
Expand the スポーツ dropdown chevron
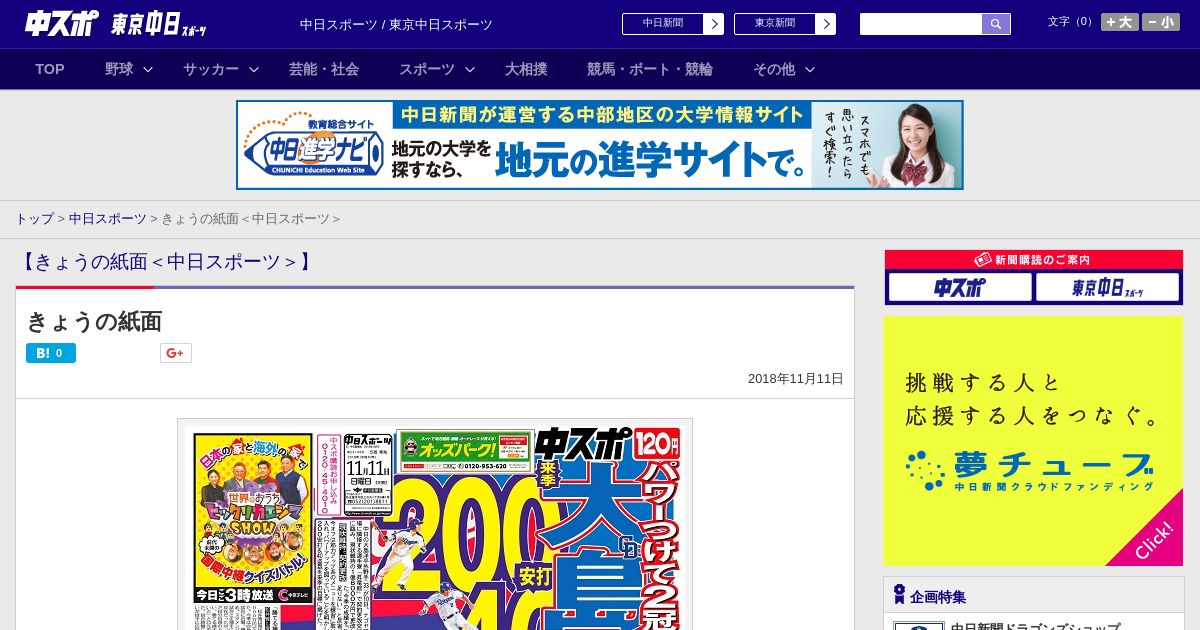pyautogui.click(x=470, y=69)
